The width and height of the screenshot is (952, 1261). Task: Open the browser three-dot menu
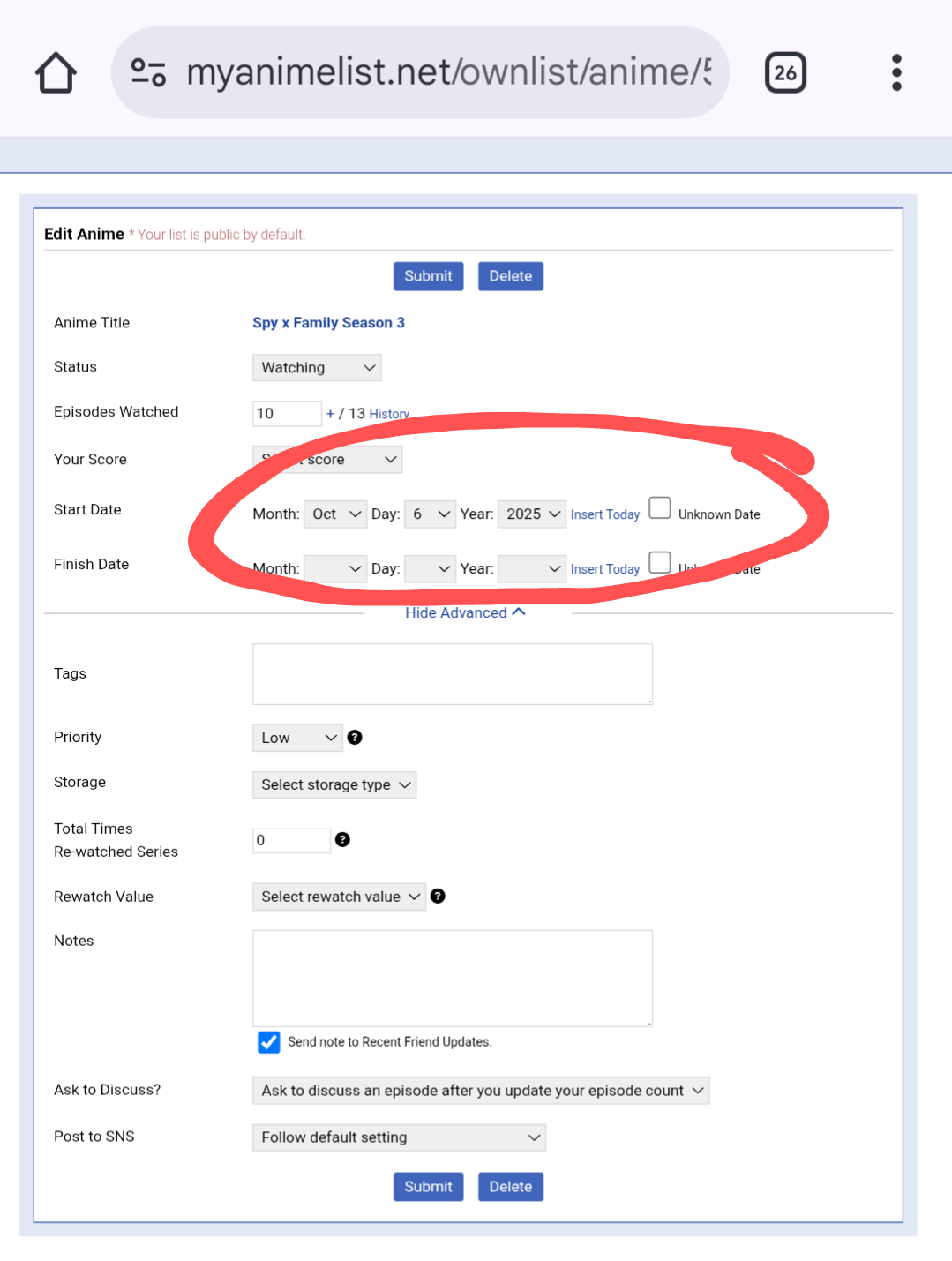(896, 72)
